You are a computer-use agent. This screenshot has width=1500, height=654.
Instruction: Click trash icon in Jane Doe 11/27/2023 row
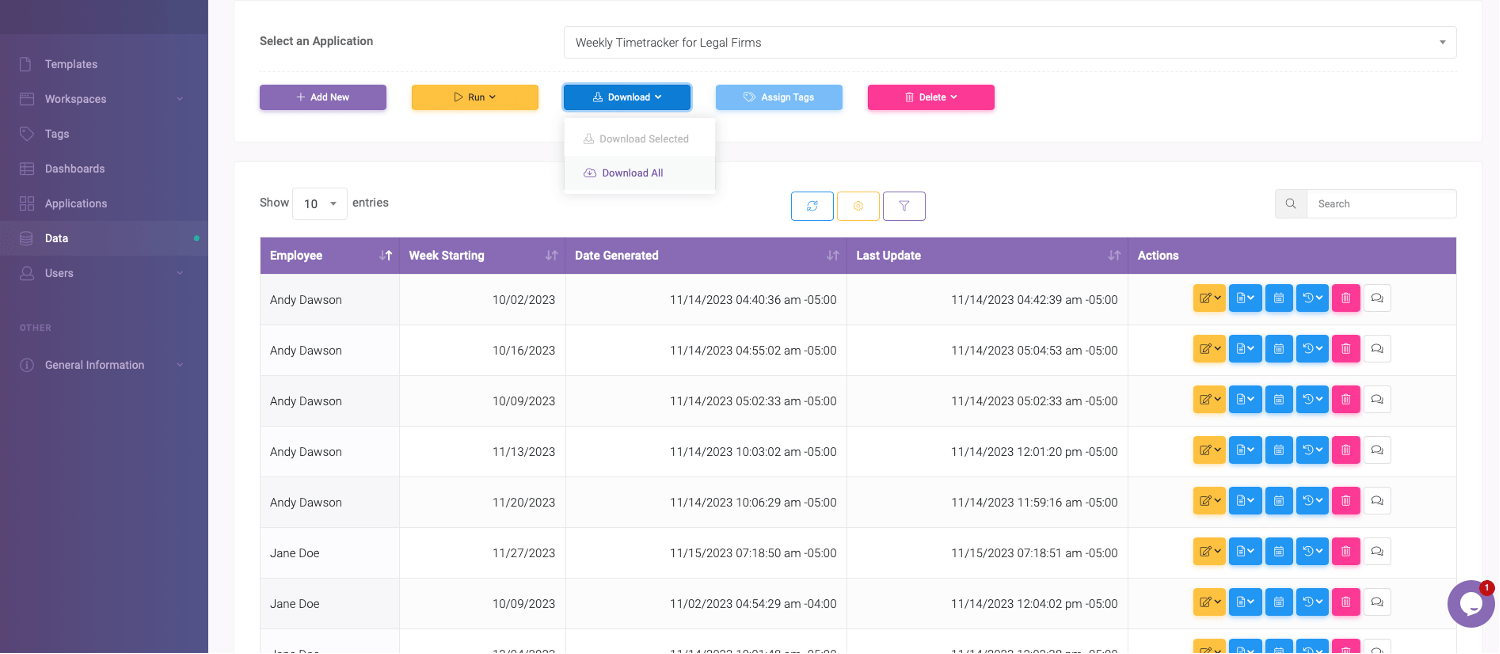(x=1346, y=552)
